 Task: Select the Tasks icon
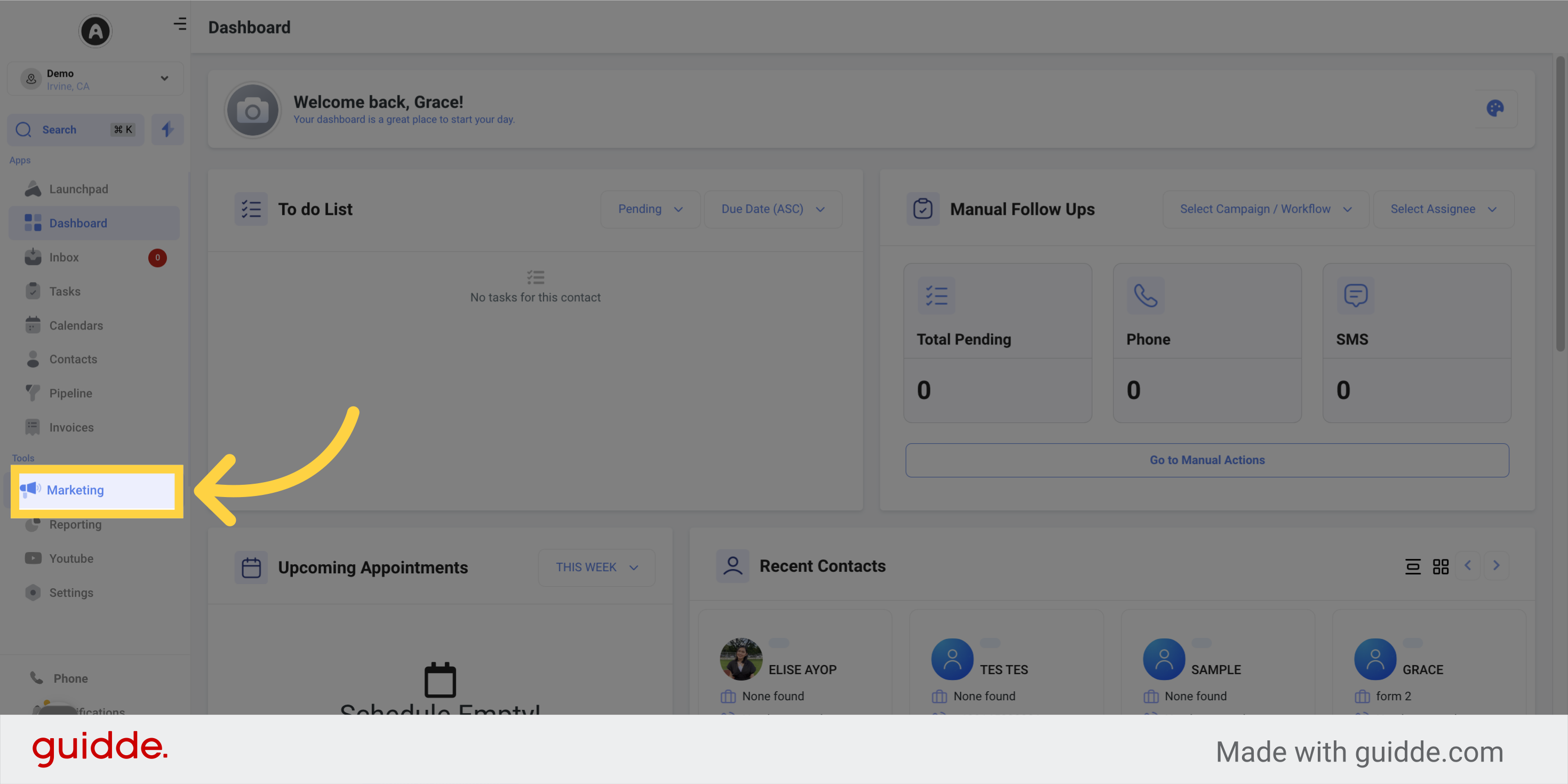click(x=34, y=291)
